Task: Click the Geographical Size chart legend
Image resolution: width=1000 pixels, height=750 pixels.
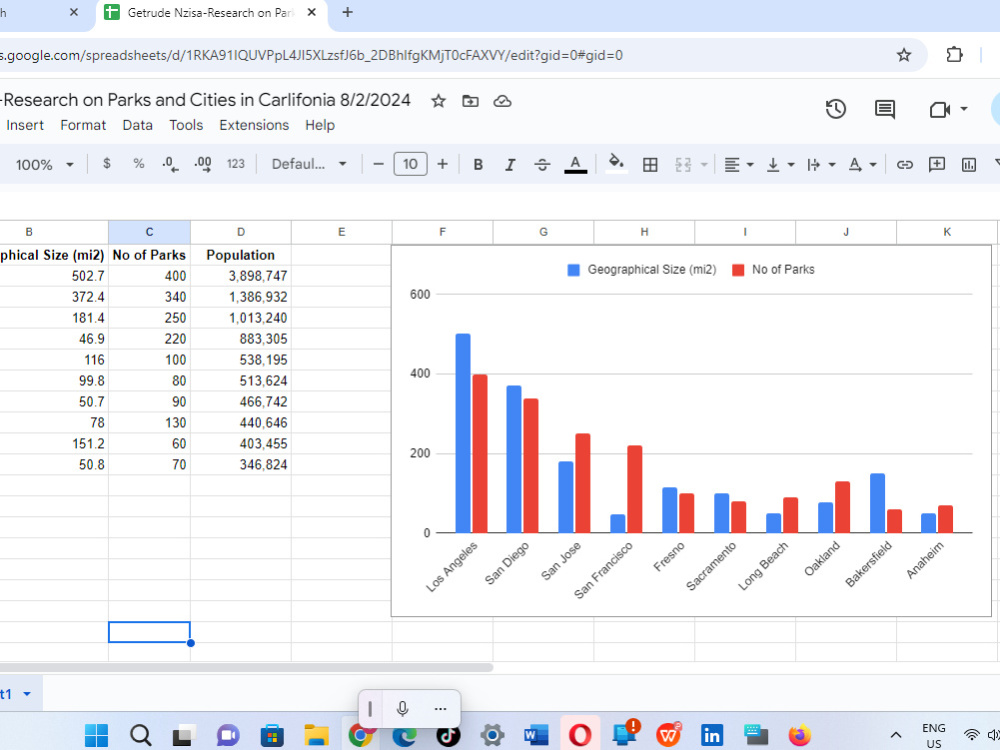Action: pos(642,270)
